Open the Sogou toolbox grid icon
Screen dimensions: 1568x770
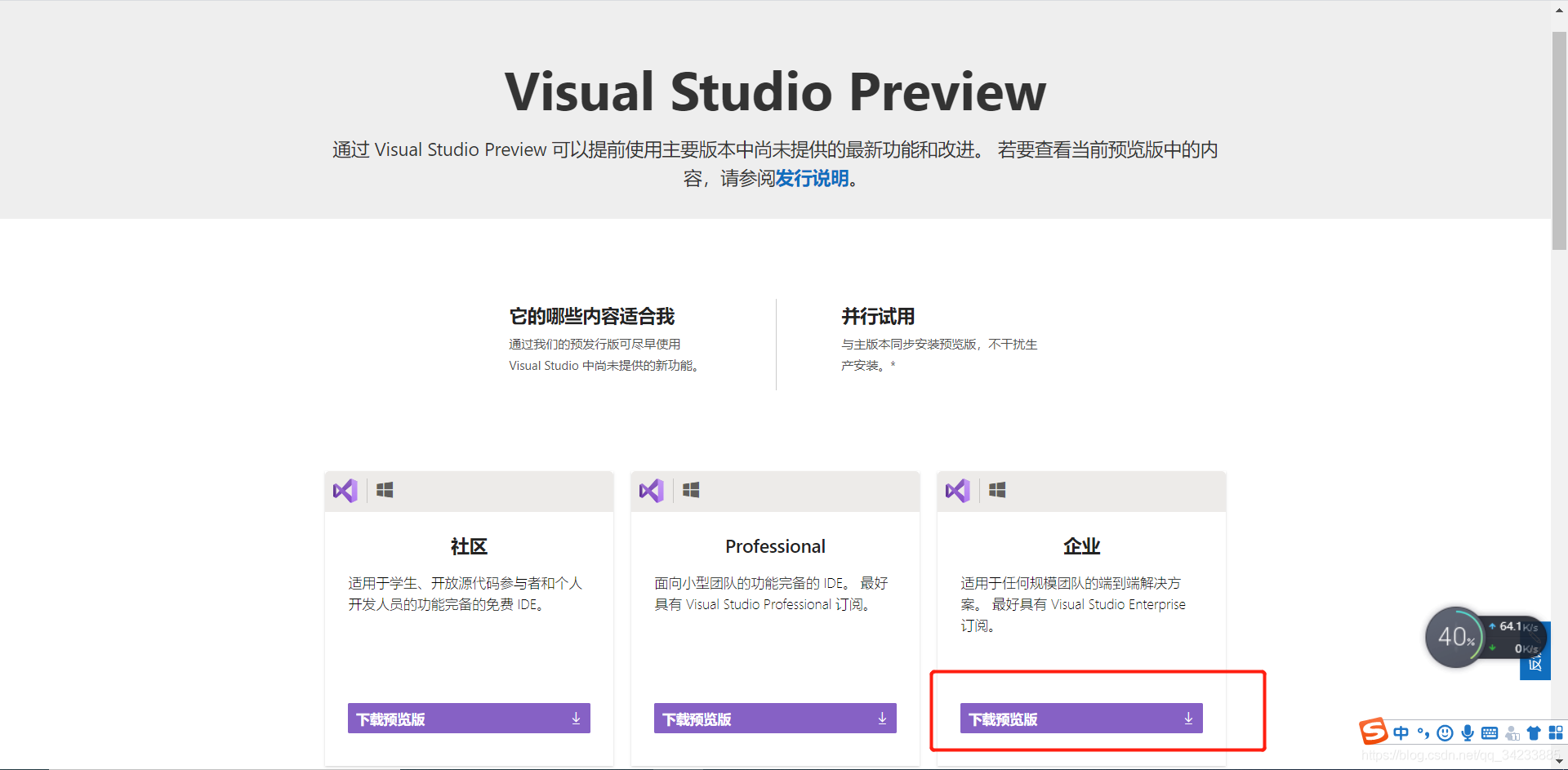[1556, 733]
